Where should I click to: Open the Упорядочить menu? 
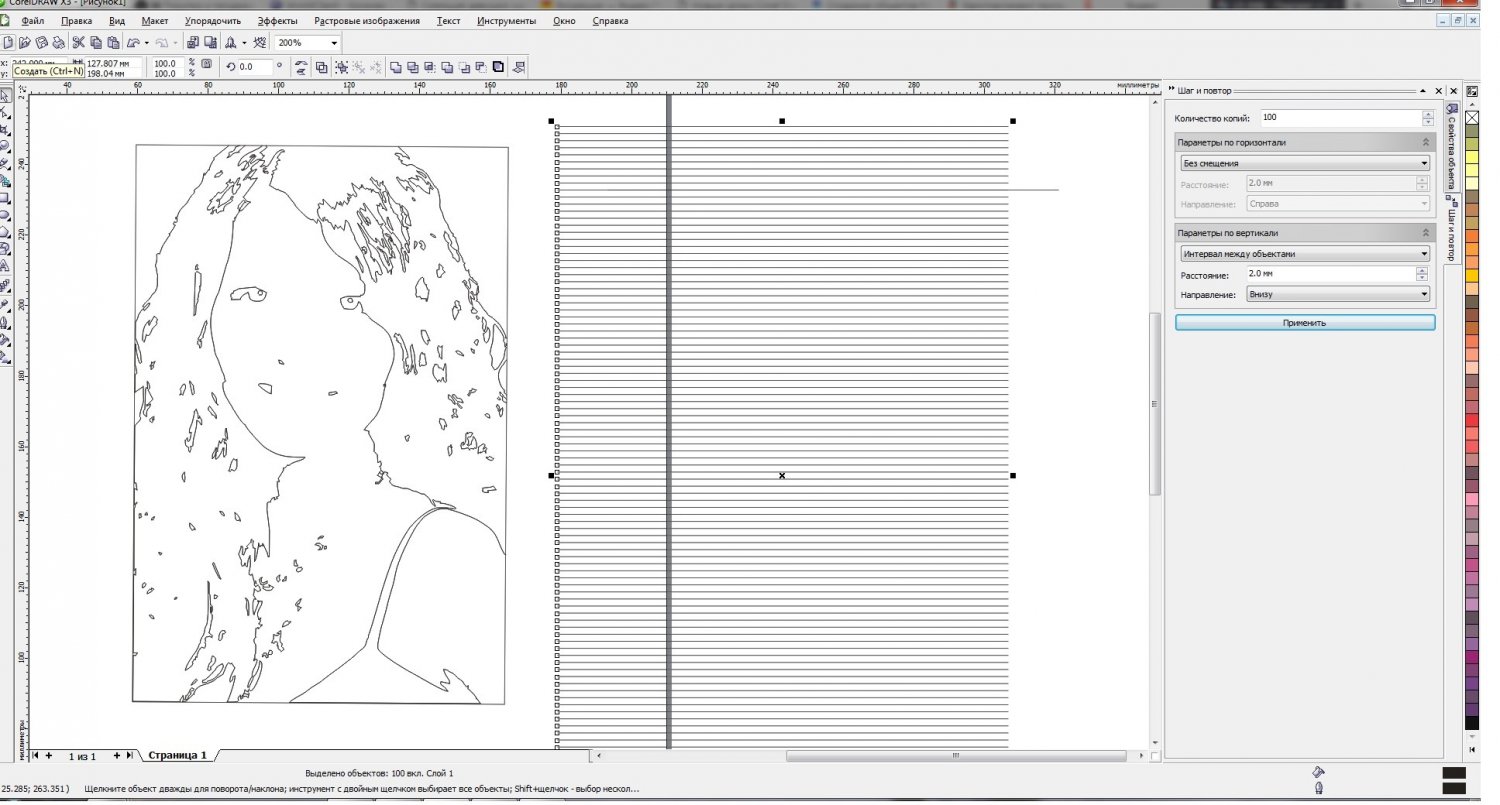tap(213, 20)
